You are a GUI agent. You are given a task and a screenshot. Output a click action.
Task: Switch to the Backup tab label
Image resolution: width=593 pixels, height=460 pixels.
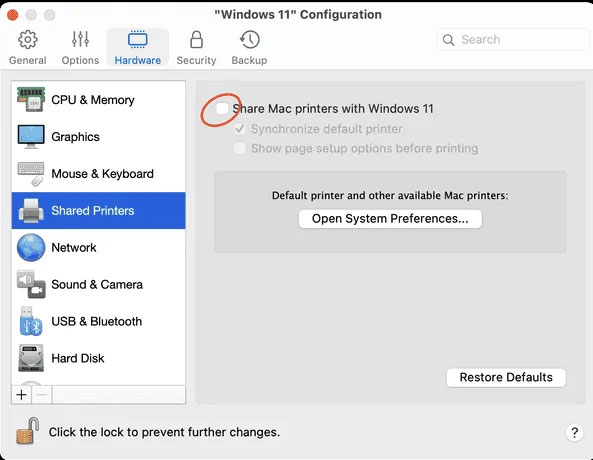[x=249, y=60]
